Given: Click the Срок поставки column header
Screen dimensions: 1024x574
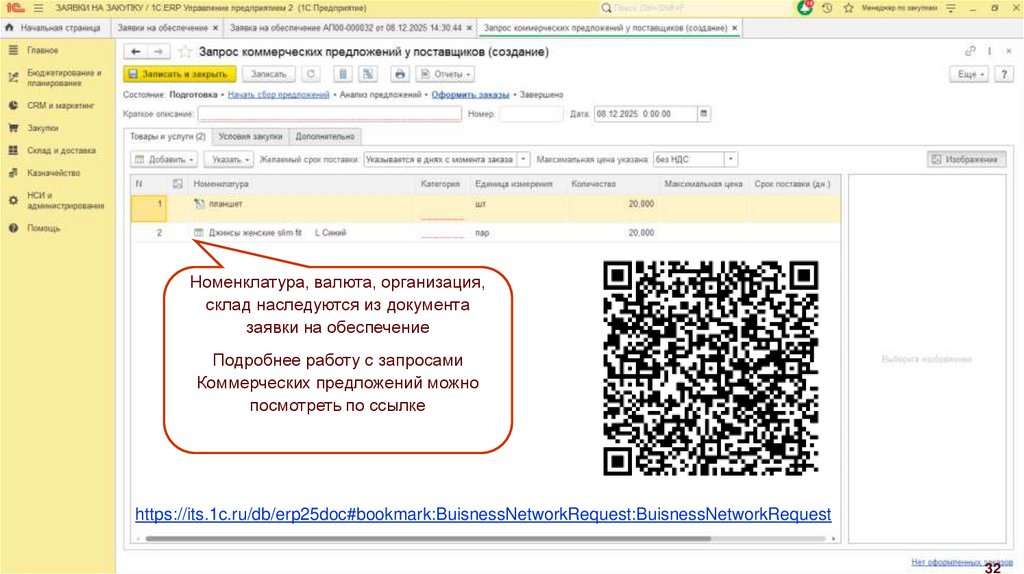Looking at the screenshot, I should (792, 184).
